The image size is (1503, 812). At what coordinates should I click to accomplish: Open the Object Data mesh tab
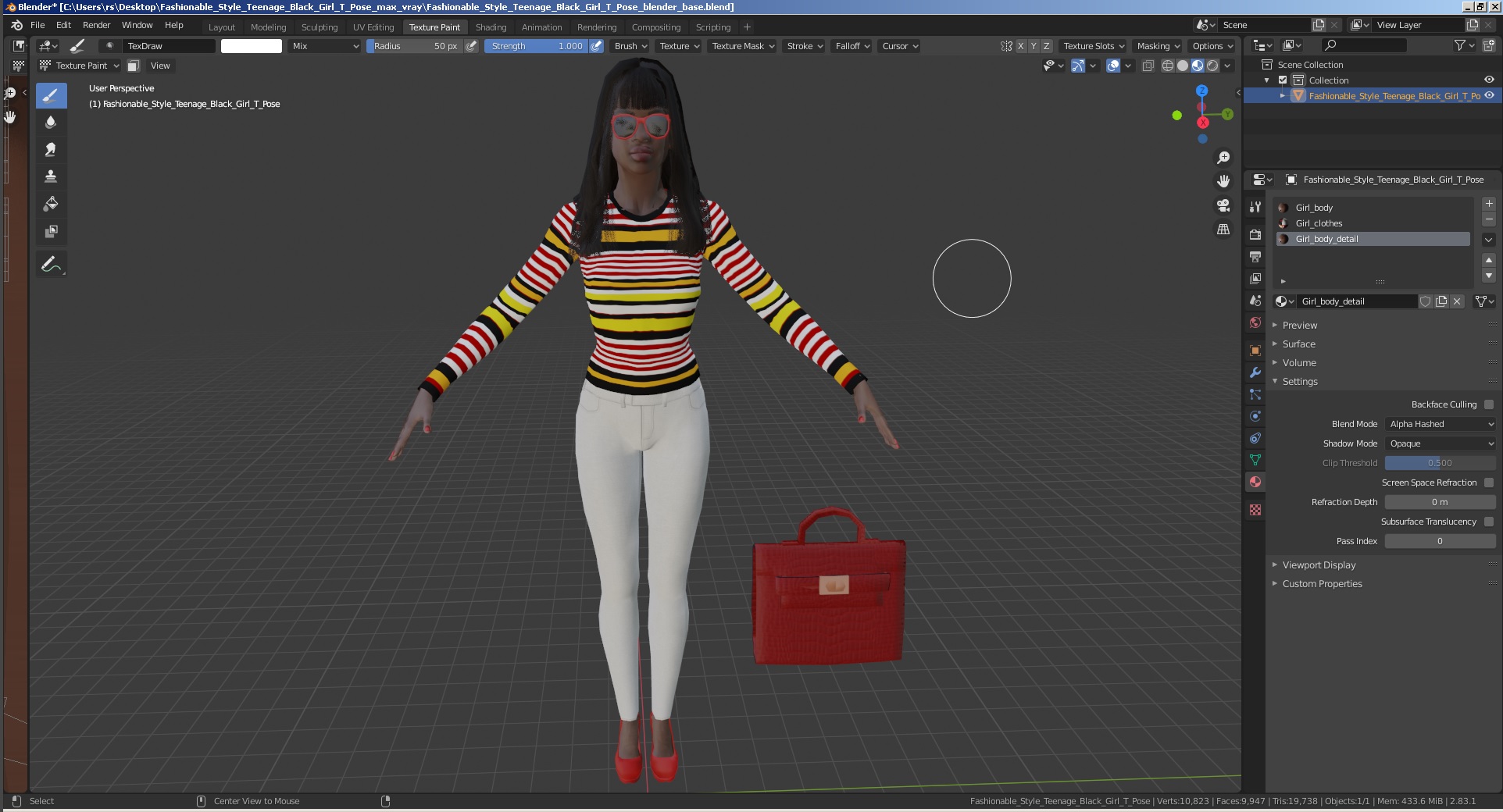point(1255,460)
